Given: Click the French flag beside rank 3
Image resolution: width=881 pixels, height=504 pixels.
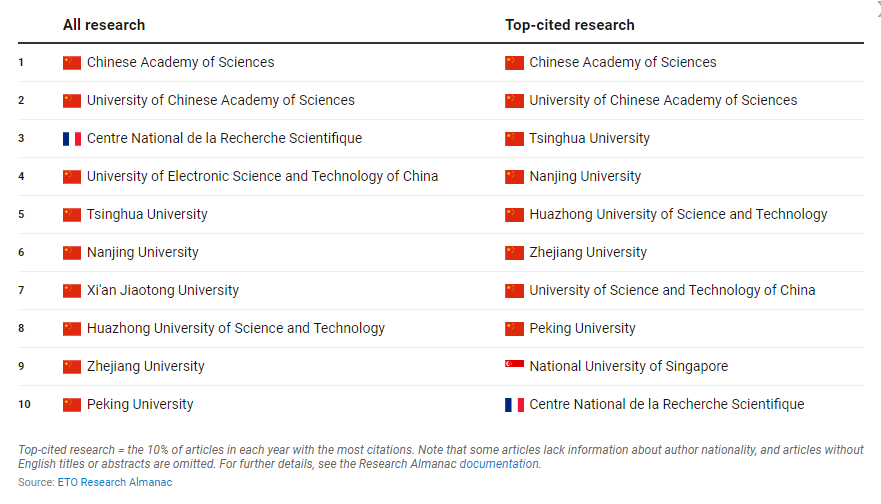Looking at the screenshot, I should coord(72,139).
